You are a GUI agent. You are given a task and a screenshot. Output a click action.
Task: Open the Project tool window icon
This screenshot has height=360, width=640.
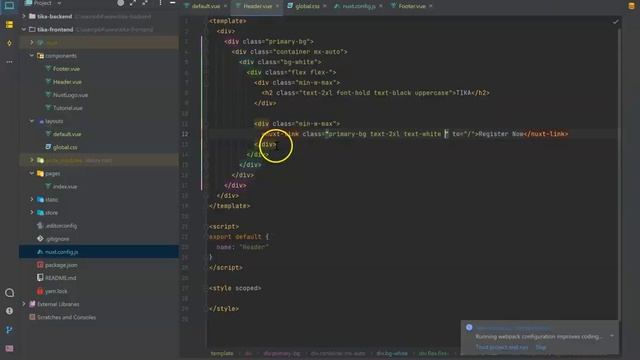(9, 5)
